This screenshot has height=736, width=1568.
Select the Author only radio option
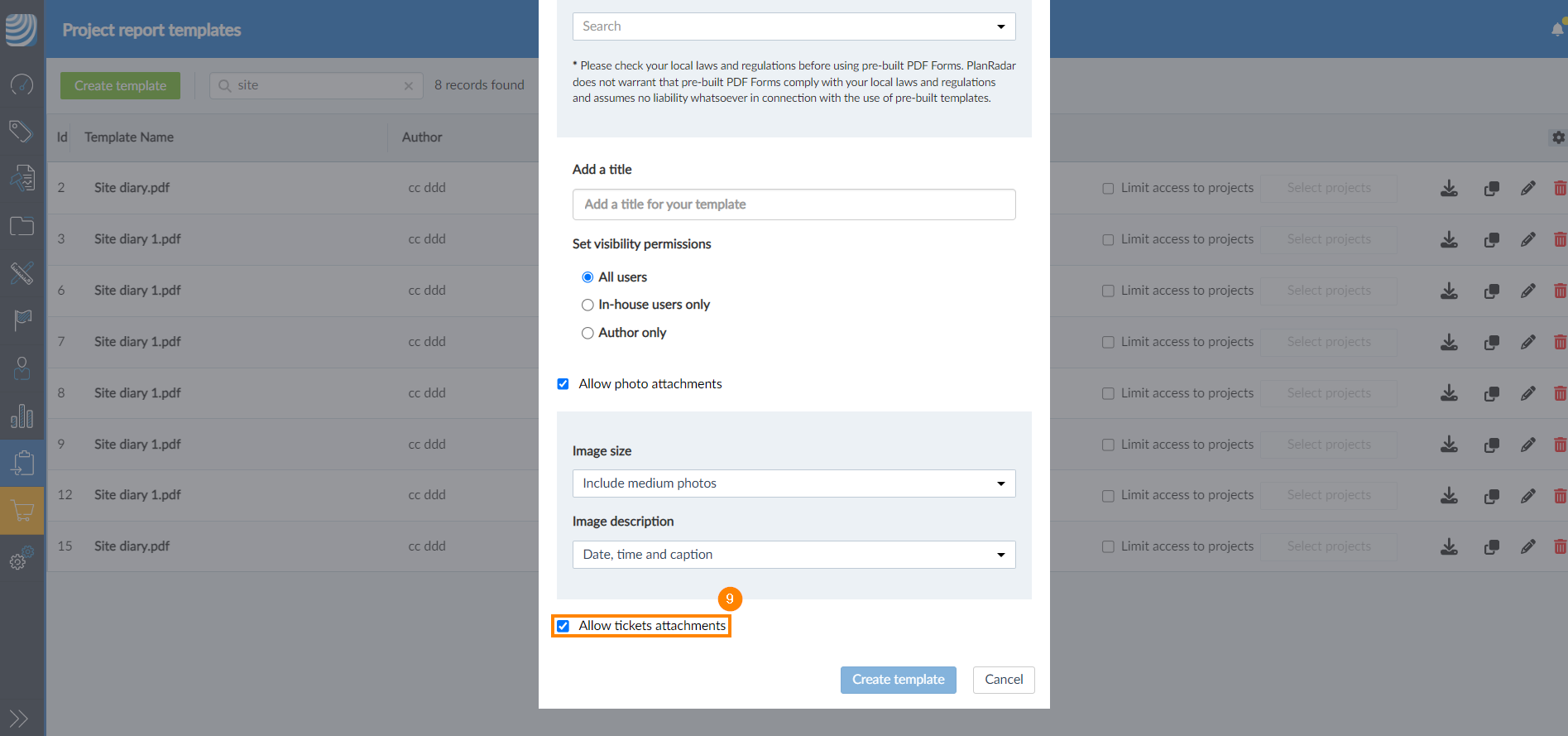click(587, 333)
